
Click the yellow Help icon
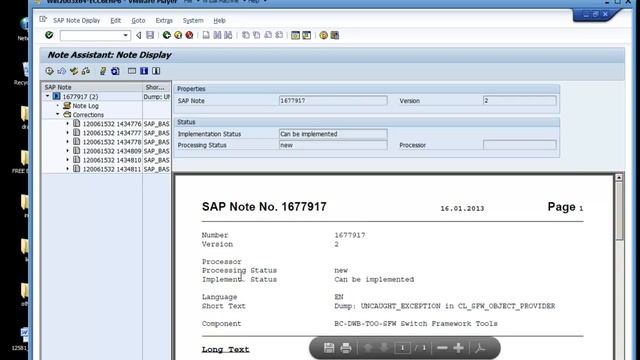[323, 35]
